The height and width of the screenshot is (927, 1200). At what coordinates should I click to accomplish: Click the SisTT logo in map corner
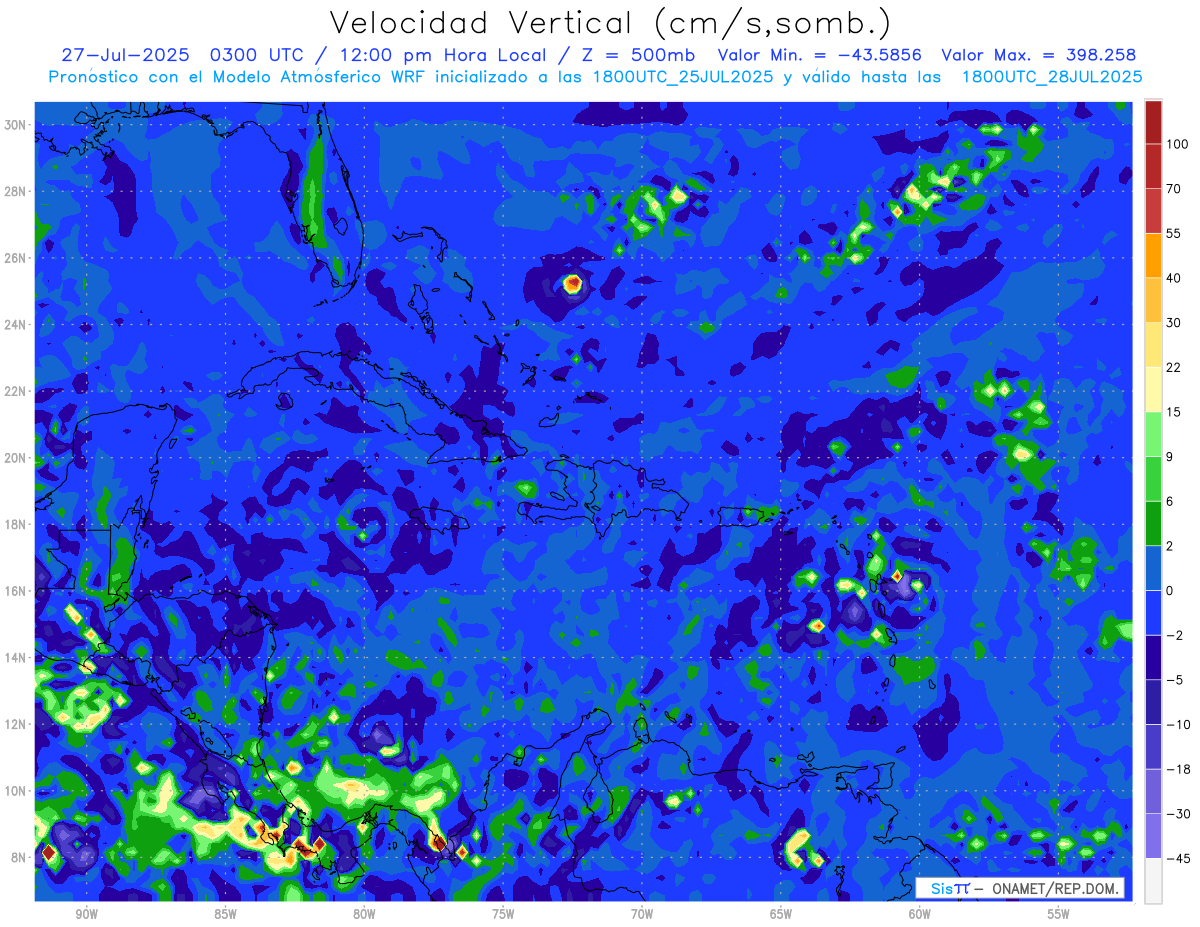pos(950,888)
